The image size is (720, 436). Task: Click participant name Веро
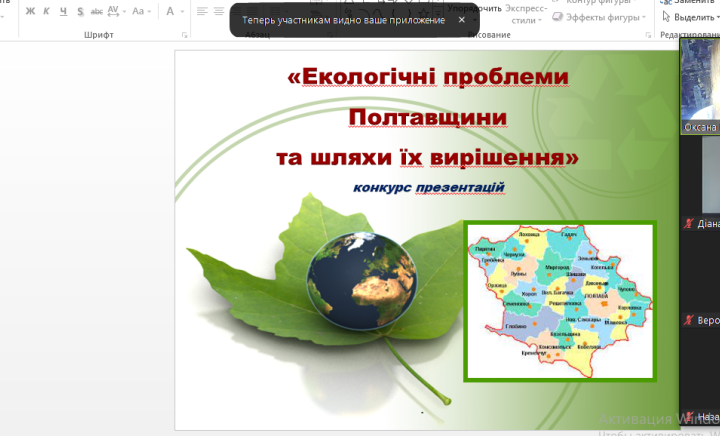(708, 320)
